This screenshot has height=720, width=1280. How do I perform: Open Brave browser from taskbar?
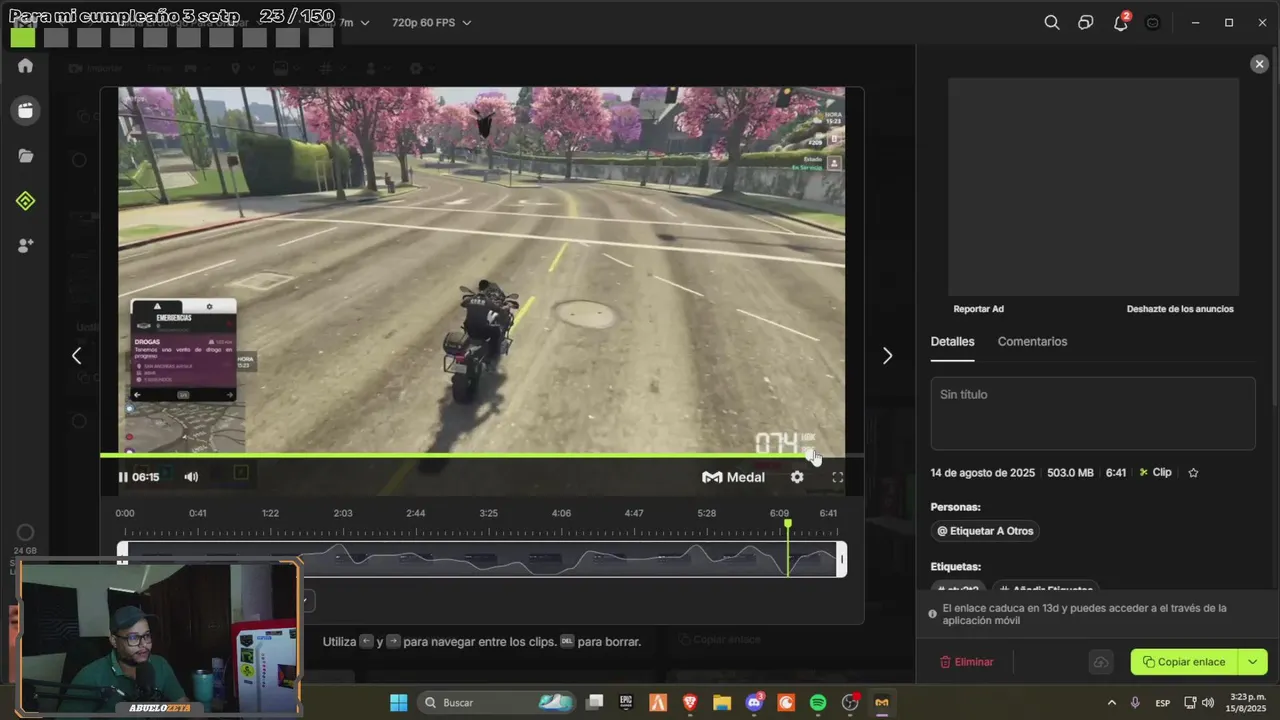(x=690, y=702)
